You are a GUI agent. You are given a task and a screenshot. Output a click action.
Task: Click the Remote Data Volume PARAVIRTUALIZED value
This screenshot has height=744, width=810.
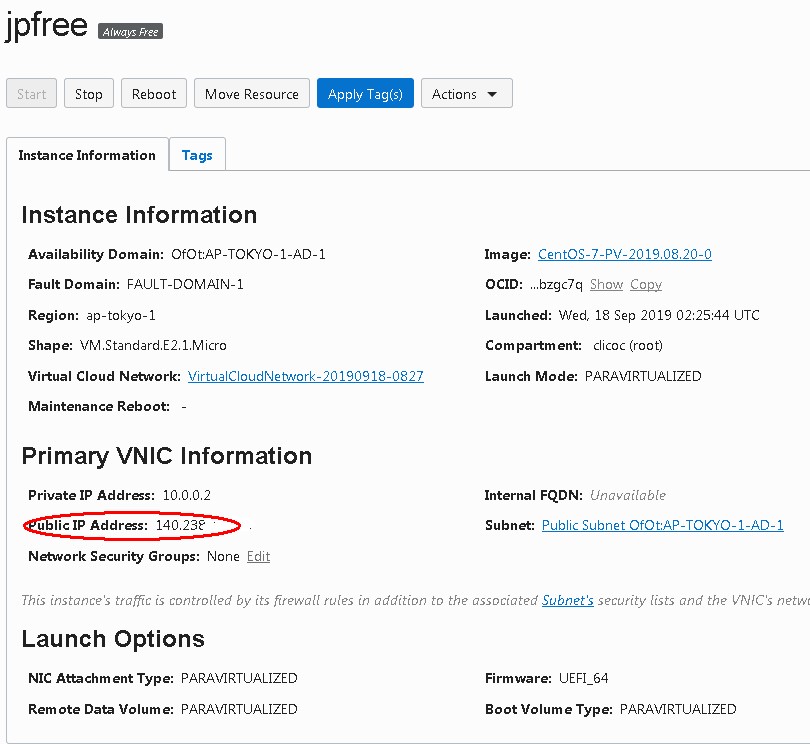(239, 709)
